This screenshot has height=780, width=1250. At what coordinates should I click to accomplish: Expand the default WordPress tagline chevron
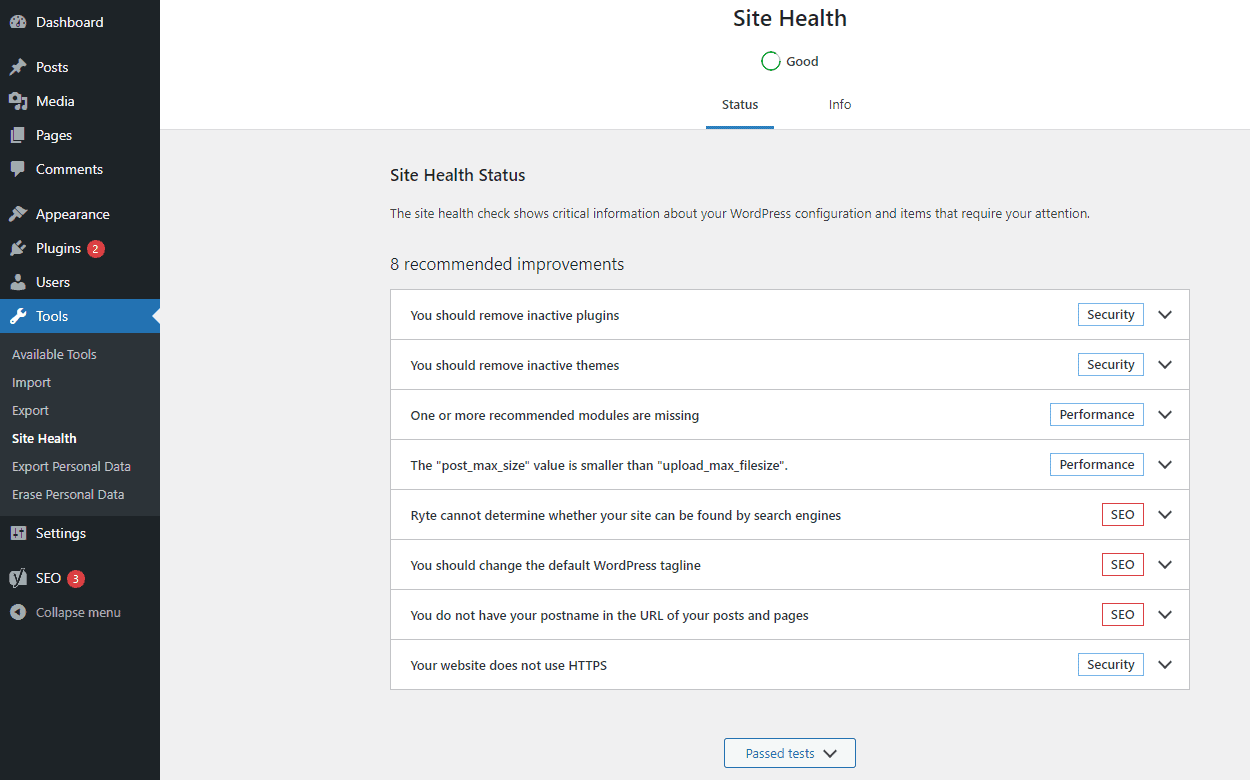coord(1165,564)
